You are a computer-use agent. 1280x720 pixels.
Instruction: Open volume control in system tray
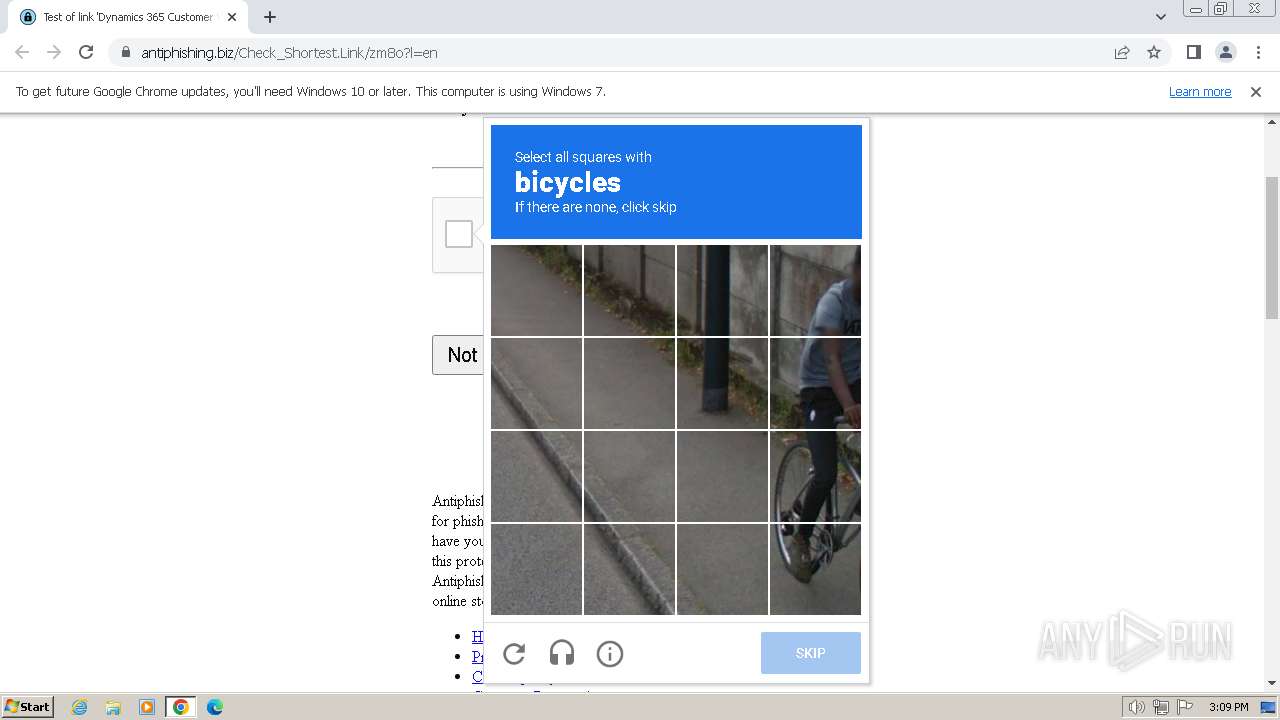(1137, 707)
